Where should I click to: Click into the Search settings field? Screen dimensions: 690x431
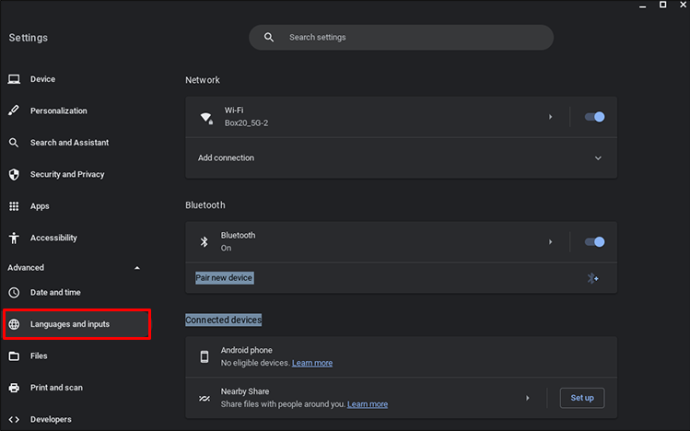pyautogui.click(x=401, y=37)
